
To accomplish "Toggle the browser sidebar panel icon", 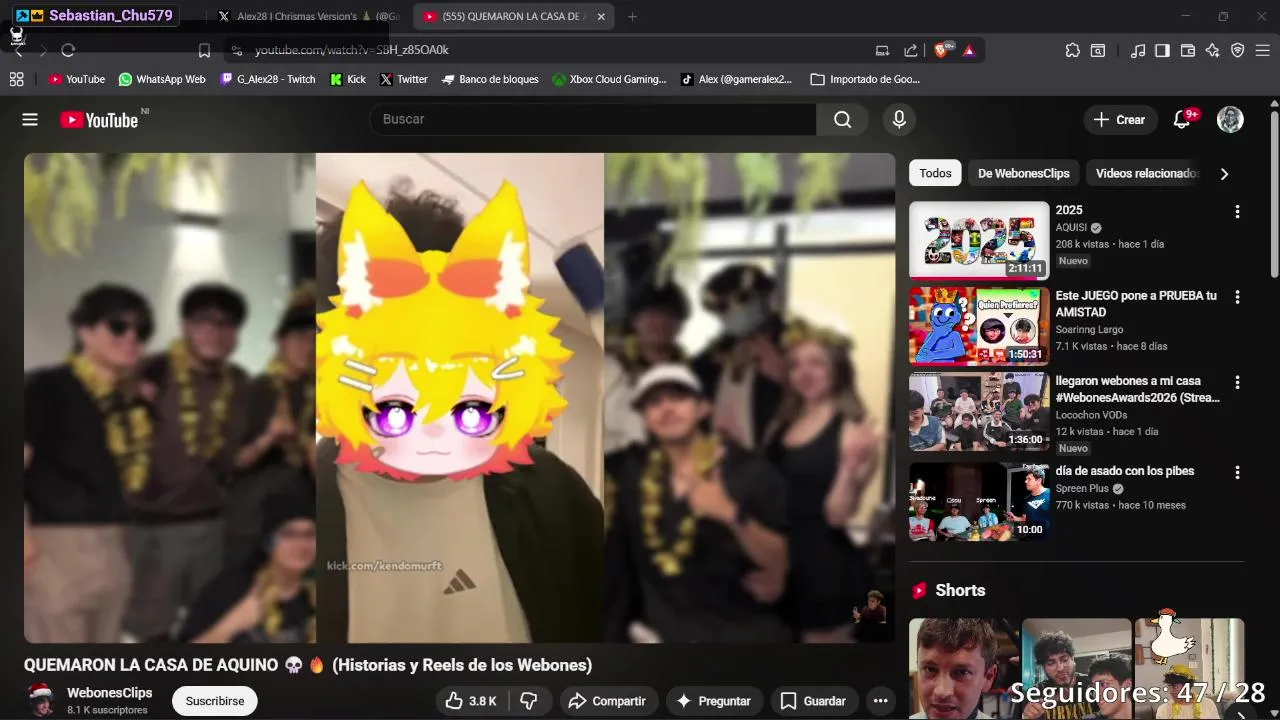I will tap(1162, 50).
